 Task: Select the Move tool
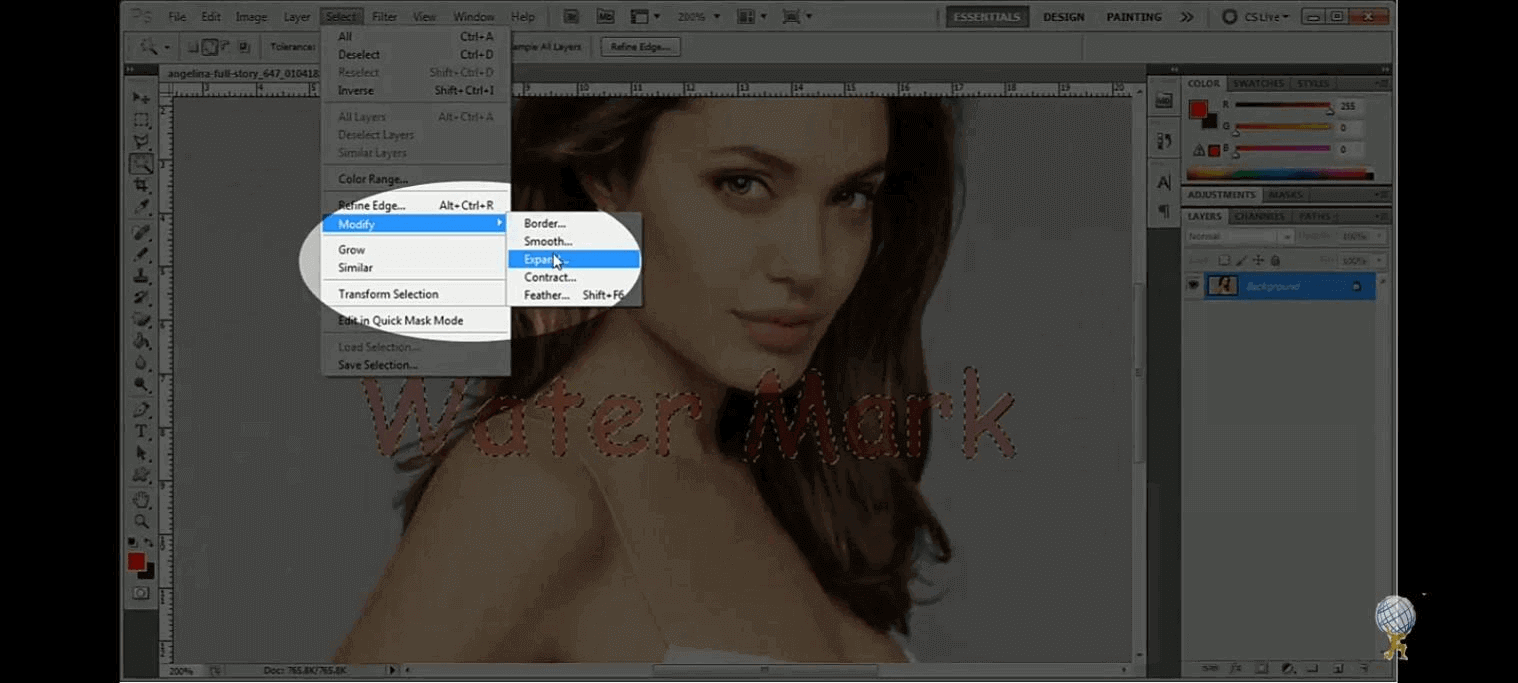pyautogui.click(x=141, y=98)
